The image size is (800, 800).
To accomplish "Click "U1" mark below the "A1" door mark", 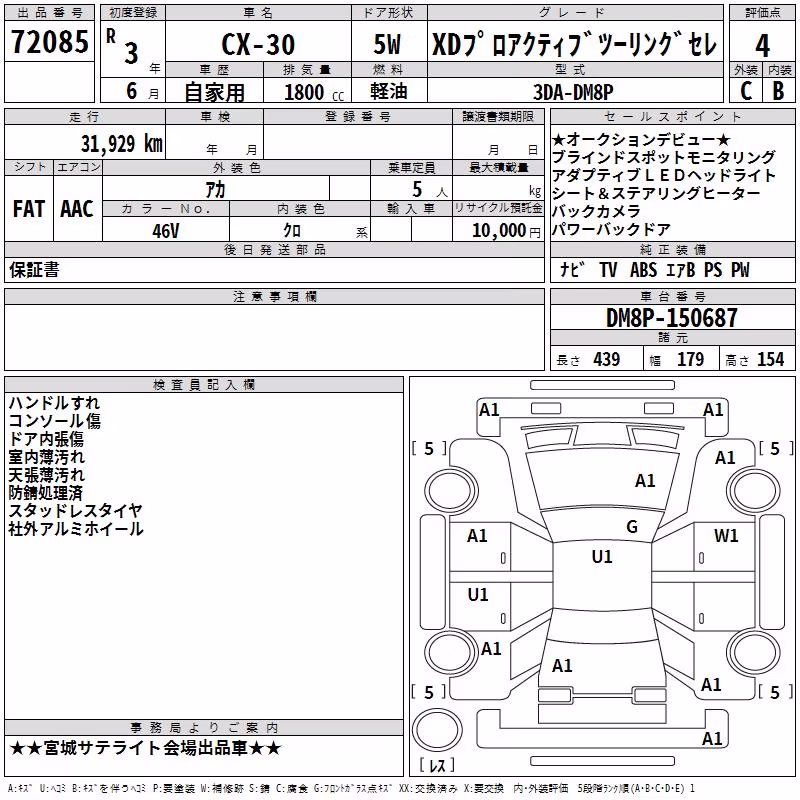I will pyautogui.click(x=478, y=594).
